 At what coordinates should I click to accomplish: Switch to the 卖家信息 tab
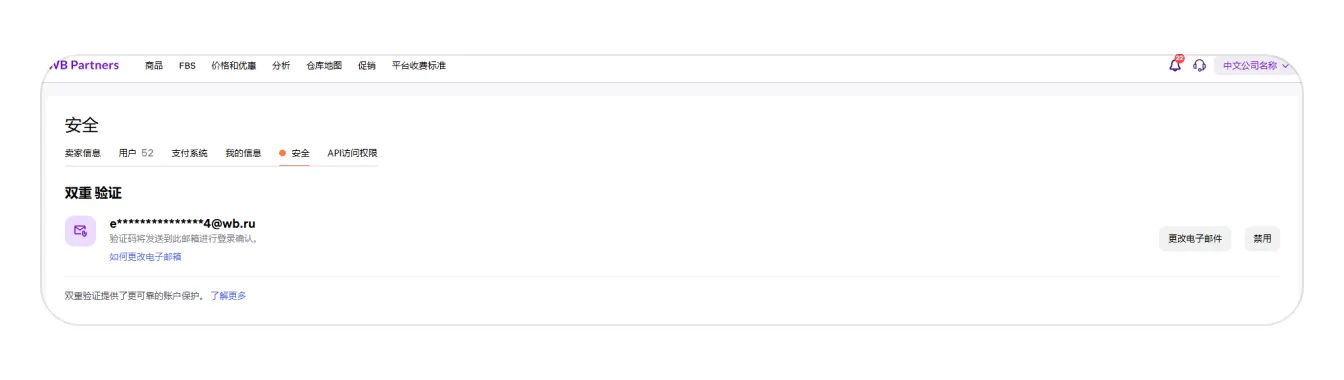83,153
